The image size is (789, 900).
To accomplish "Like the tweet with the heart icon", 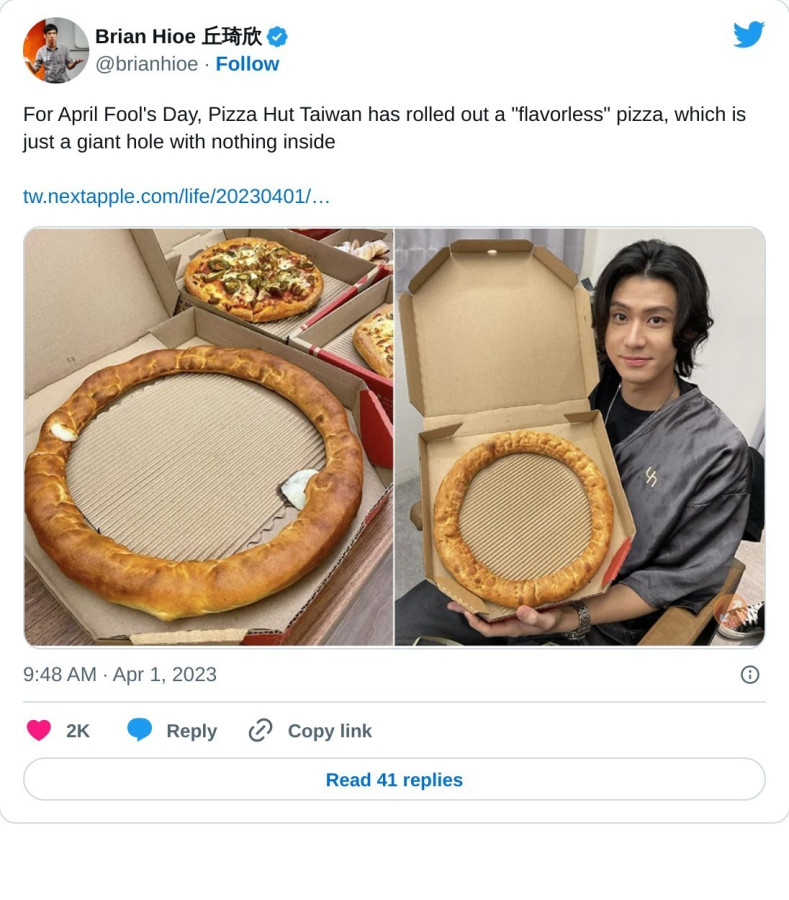I will point(39,731).
